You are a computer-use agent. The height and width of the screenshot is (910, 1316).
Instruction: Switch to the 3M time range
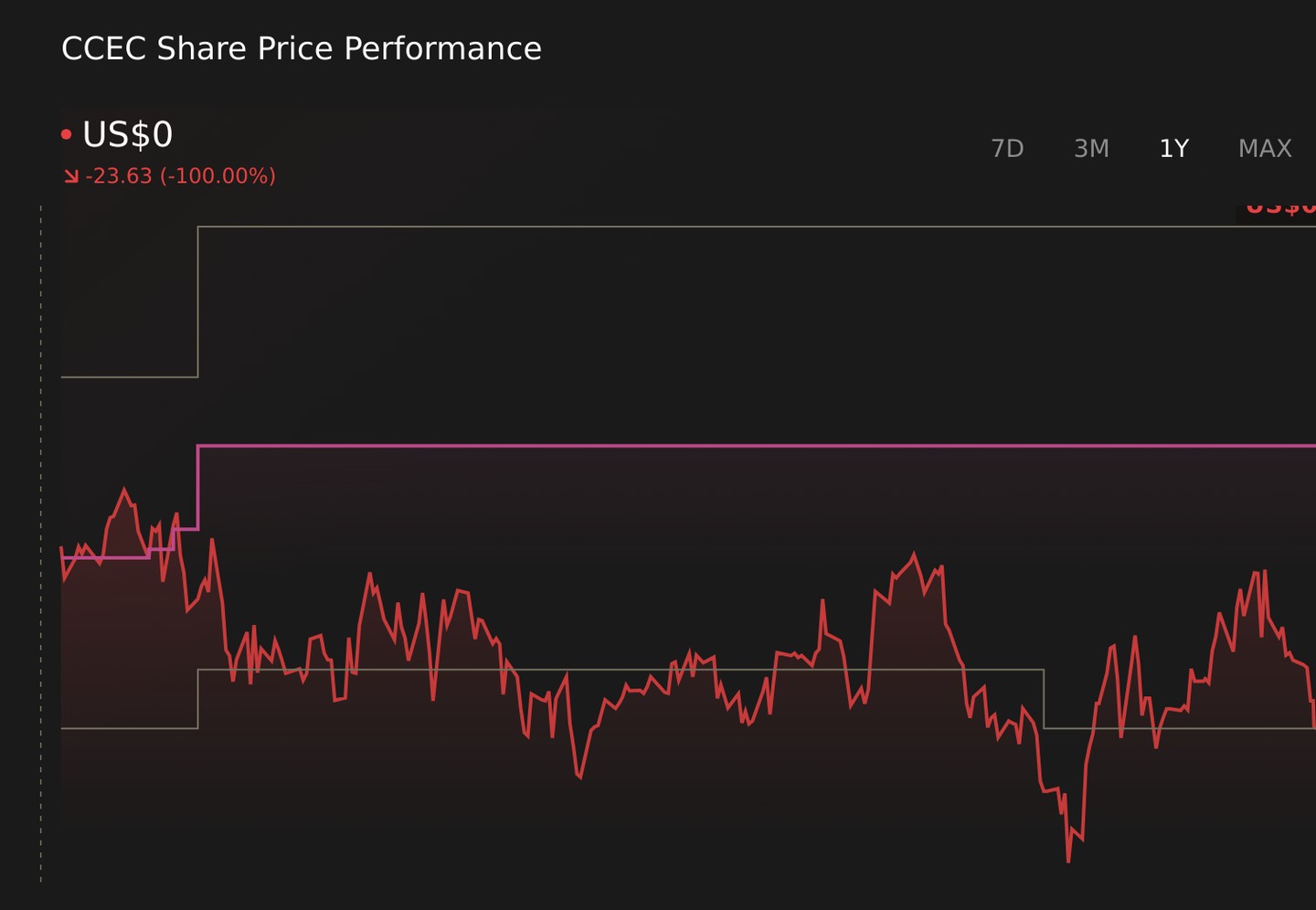1091,148
